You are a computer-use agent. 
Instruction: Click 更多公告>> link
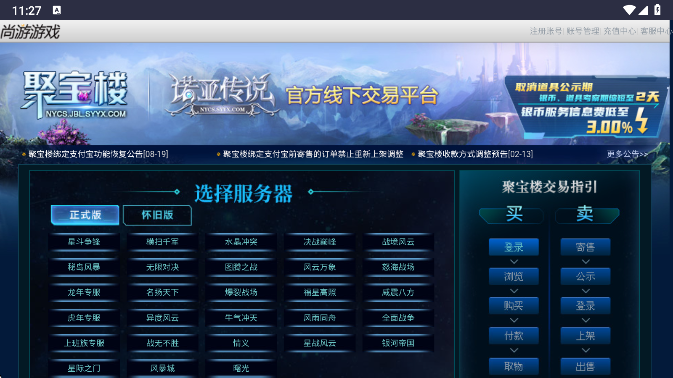627,154
